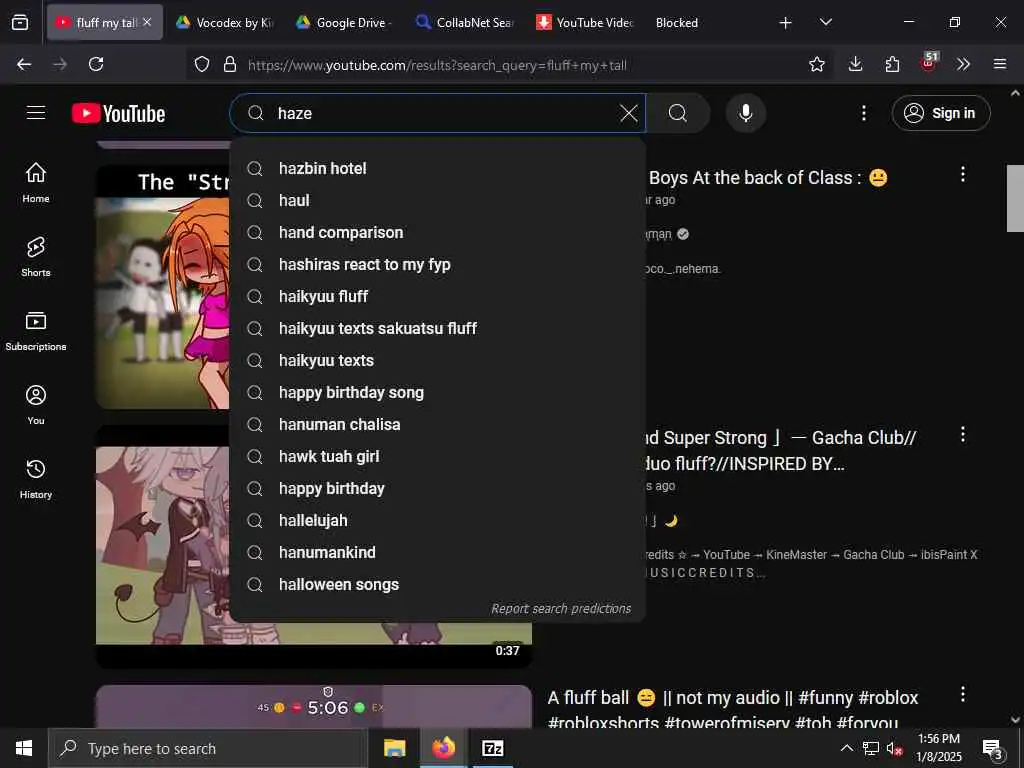Click the YouTube logo

pos(118,114)
